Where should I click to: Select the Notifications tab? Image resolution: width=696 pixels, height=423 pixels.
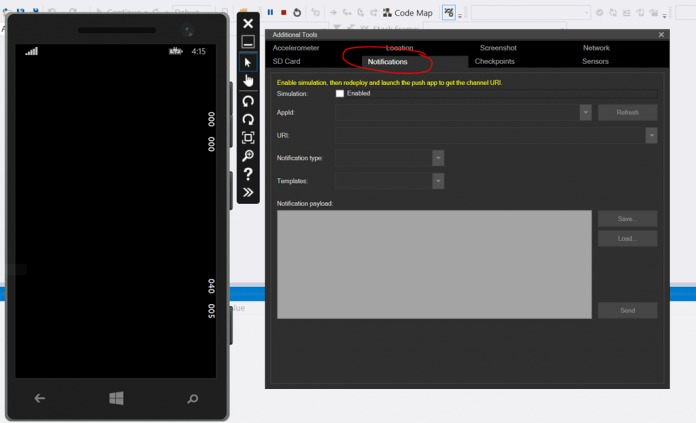tap(388, 62)
